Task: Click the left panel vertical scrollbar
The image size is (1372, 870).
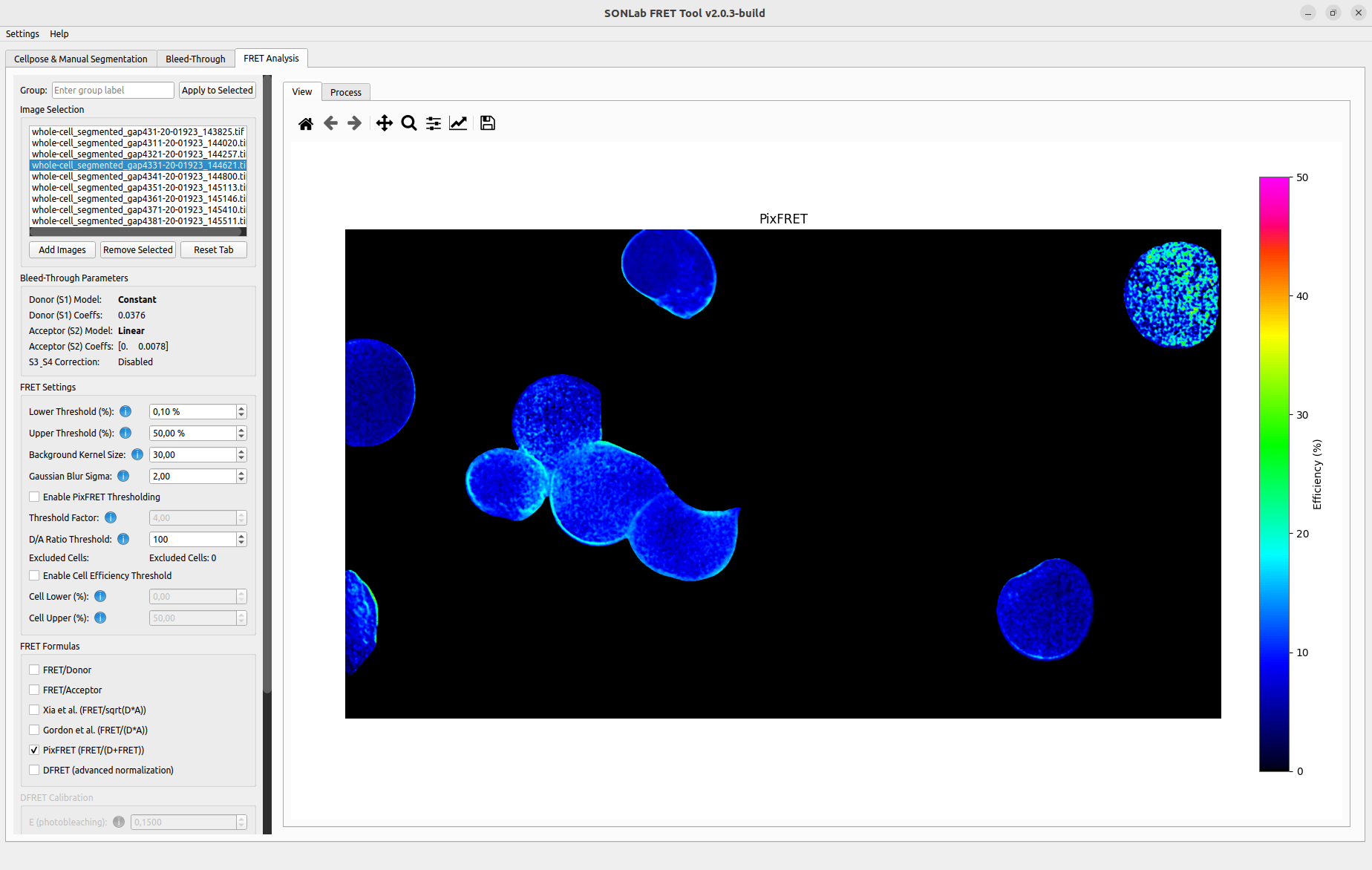Action: (267, 386)
